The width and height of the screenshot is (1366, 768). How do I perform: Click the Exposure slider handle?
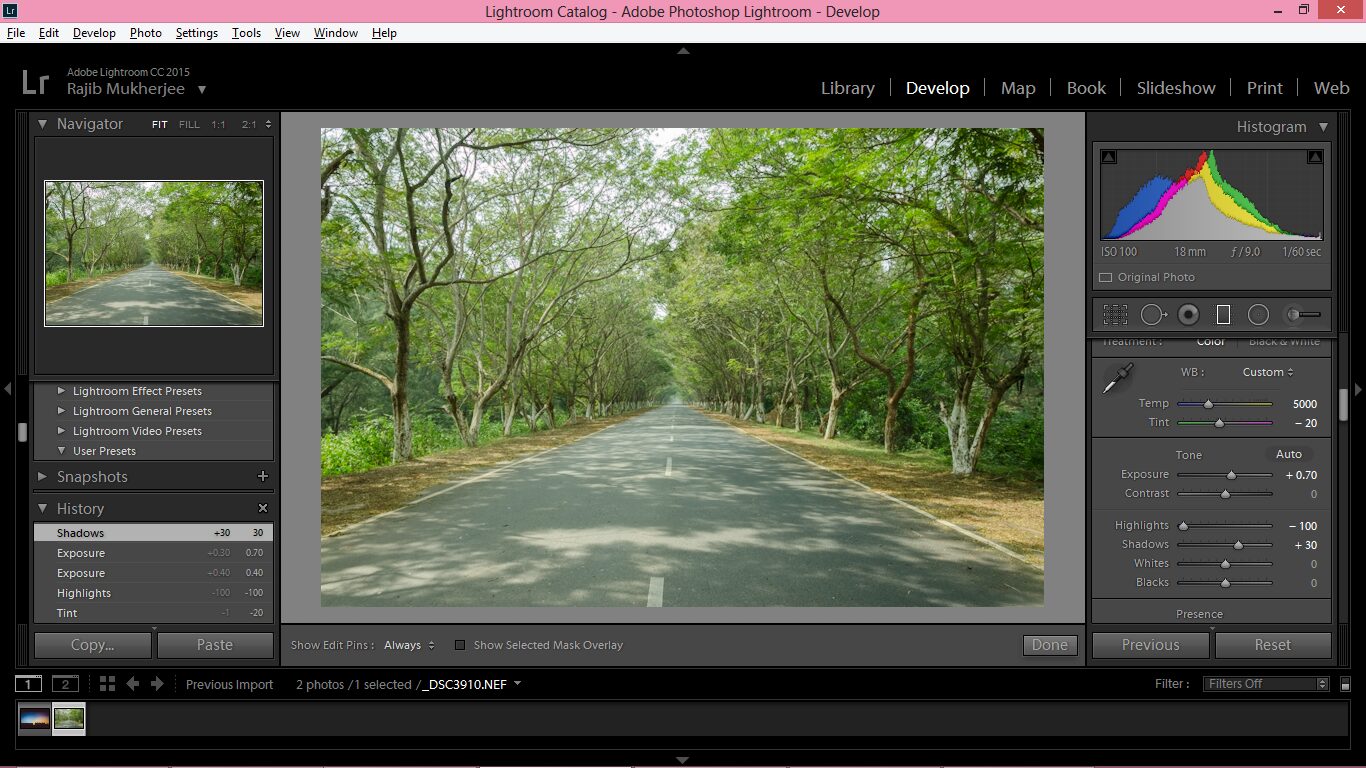(x=1231, y=475)
